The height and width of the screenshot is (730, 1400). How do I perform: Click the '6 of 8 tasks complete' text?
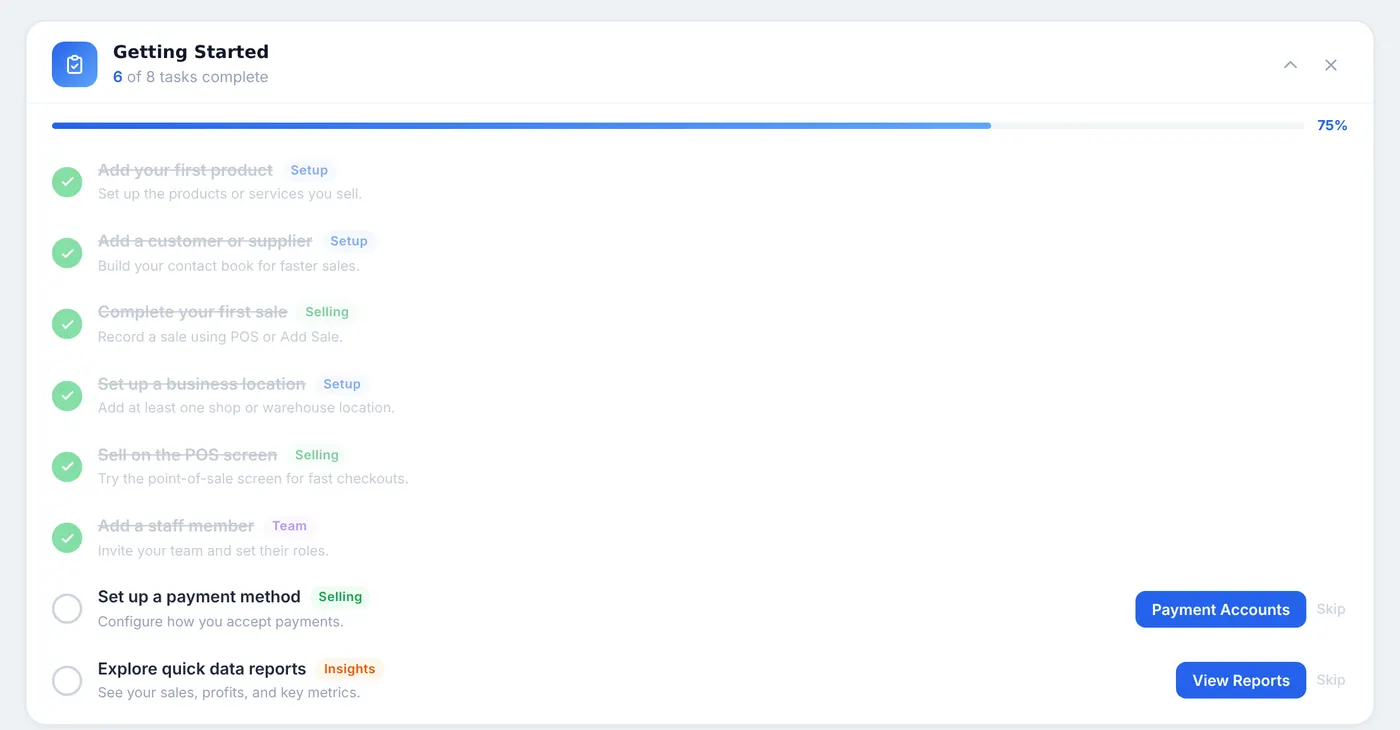(x=190, y=77)
